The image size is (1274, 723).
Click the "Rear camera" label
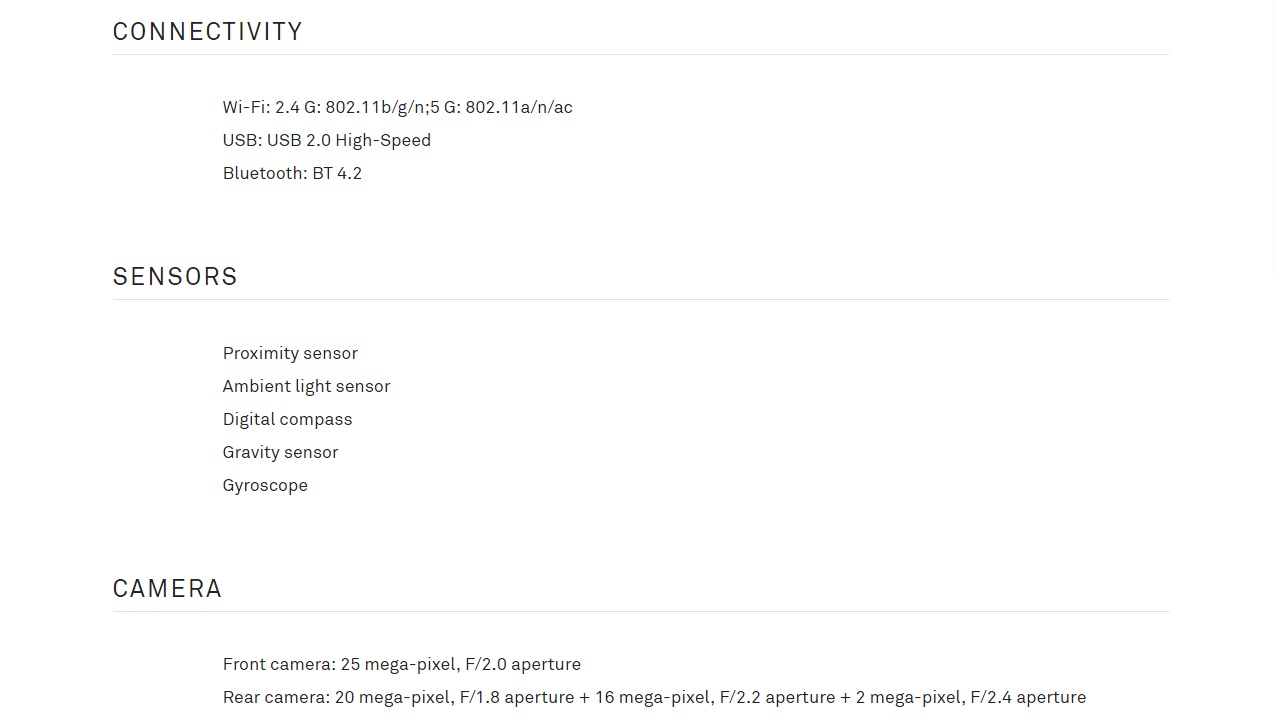click(x=274, y=697)
